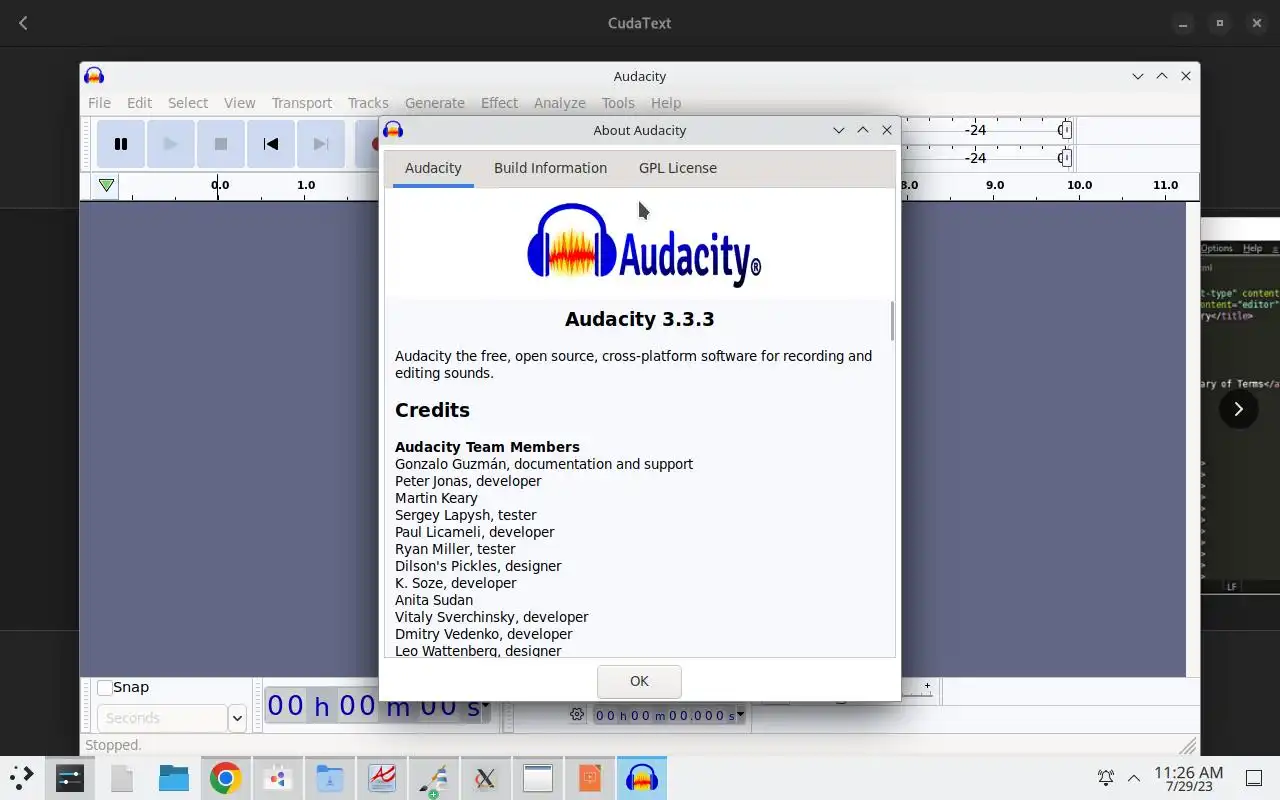
Task: Open the downloads folder icon in taskbar
Action: pyautogui.click(x=329, y=777)
